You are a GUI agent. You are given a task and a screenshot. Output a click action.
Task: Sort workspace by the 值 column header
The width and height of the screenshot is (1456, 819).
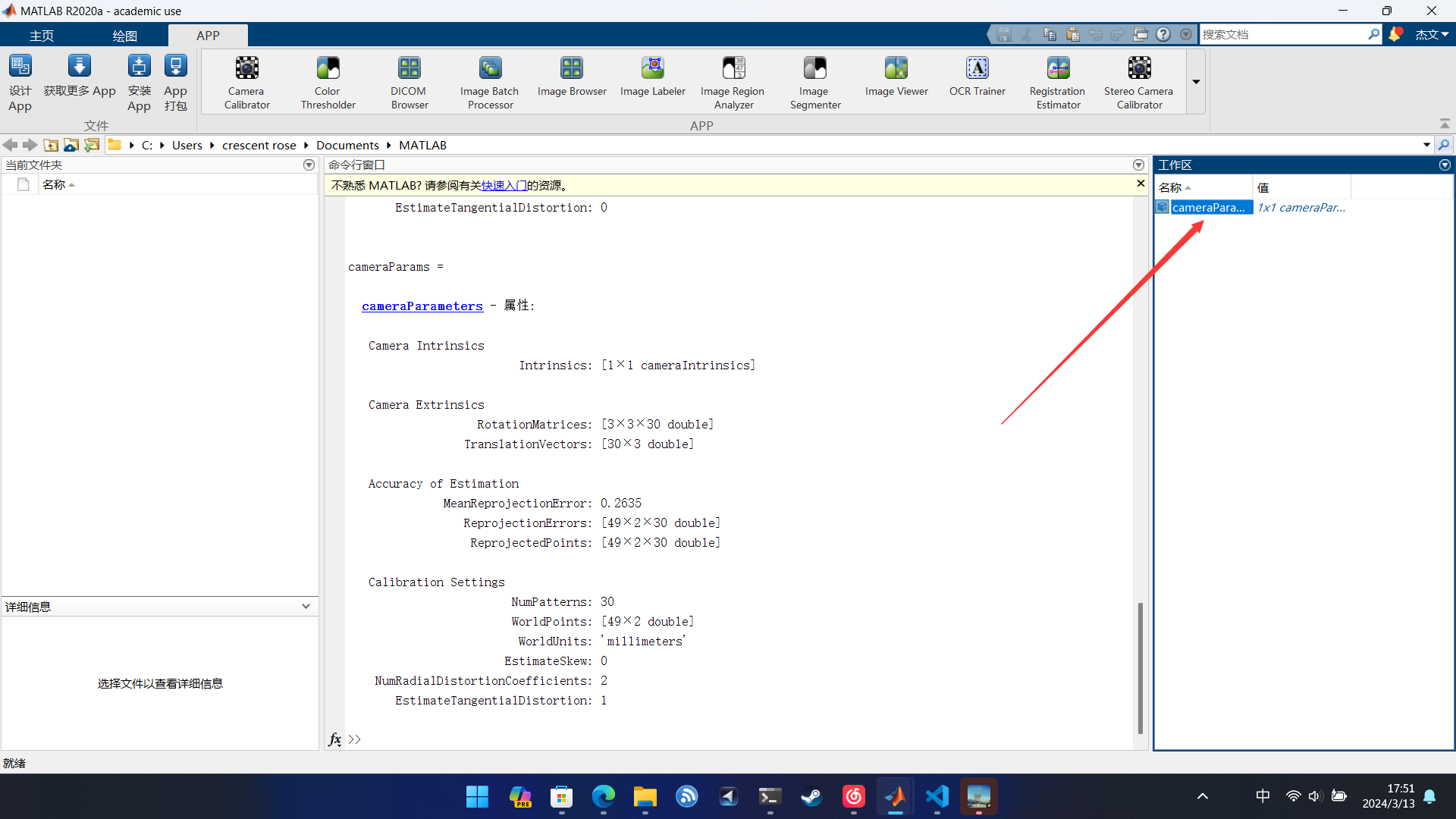click(1301, 187)
